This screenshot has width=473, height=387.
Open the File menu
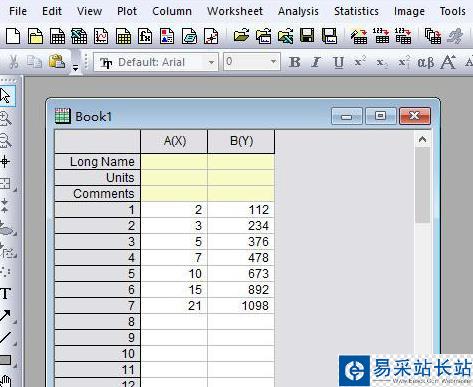[x=18, y=11]
